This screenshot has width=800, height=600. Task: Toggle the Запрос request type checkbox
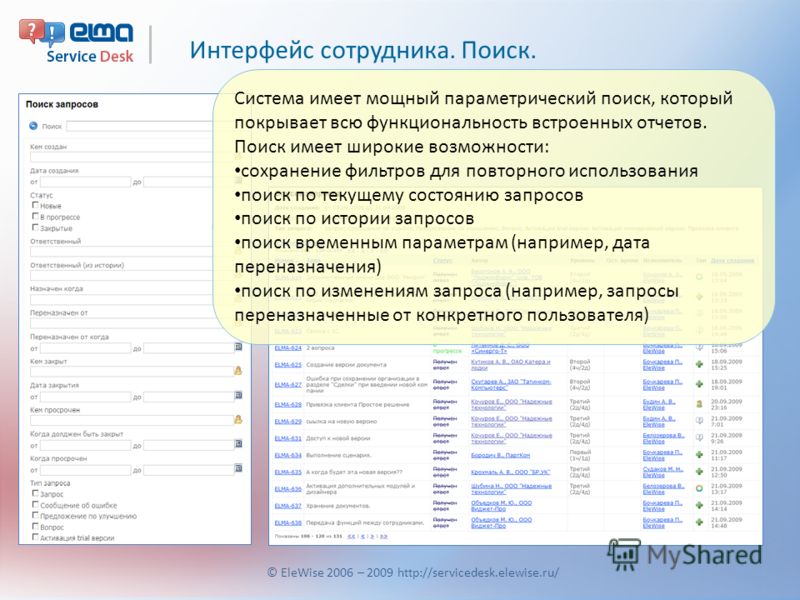(x=35, y=493)
